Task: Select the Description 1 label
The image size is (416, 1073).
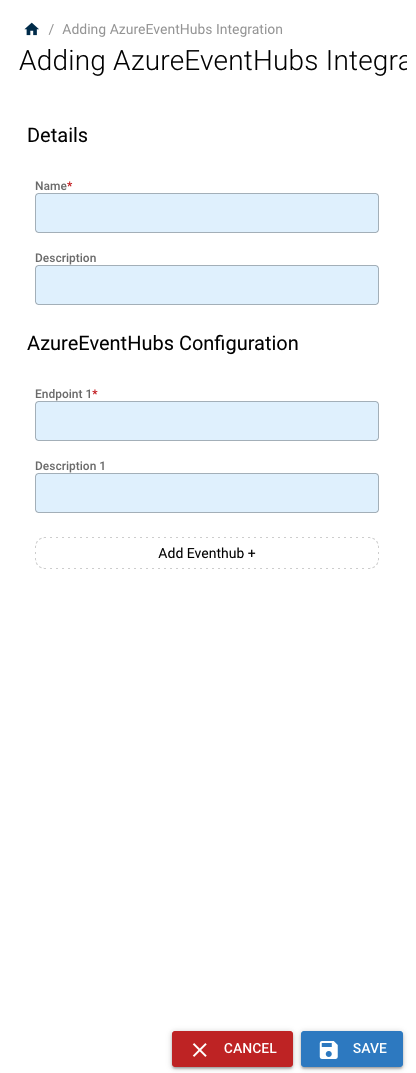Action: [70, 466]
